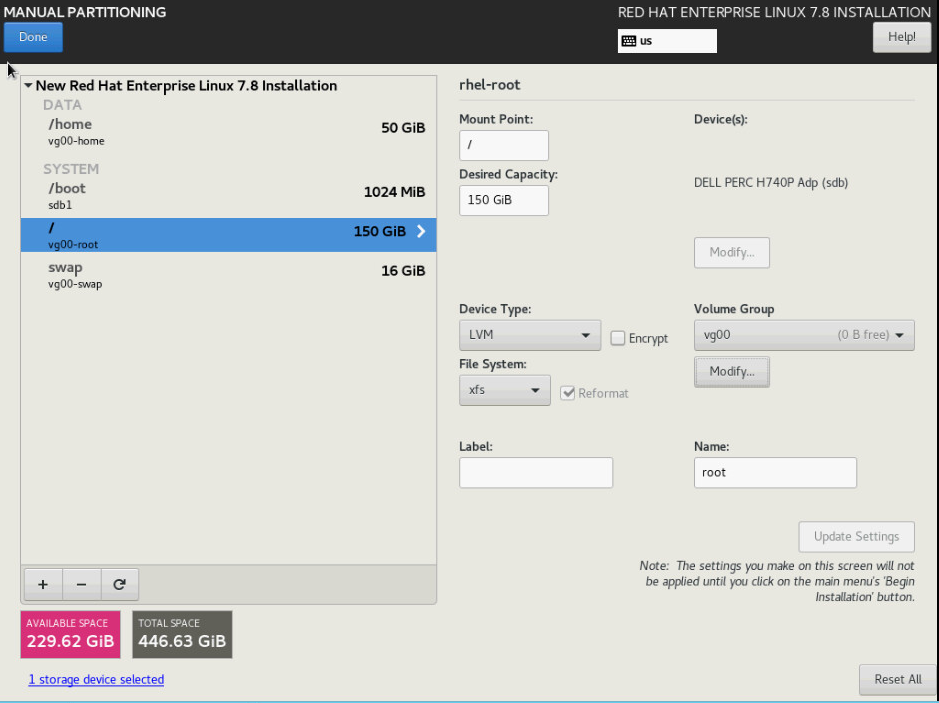Click the 50 GiB size of /home
Viewport: 939px width, 703px height.
click(x=403, y=128)
